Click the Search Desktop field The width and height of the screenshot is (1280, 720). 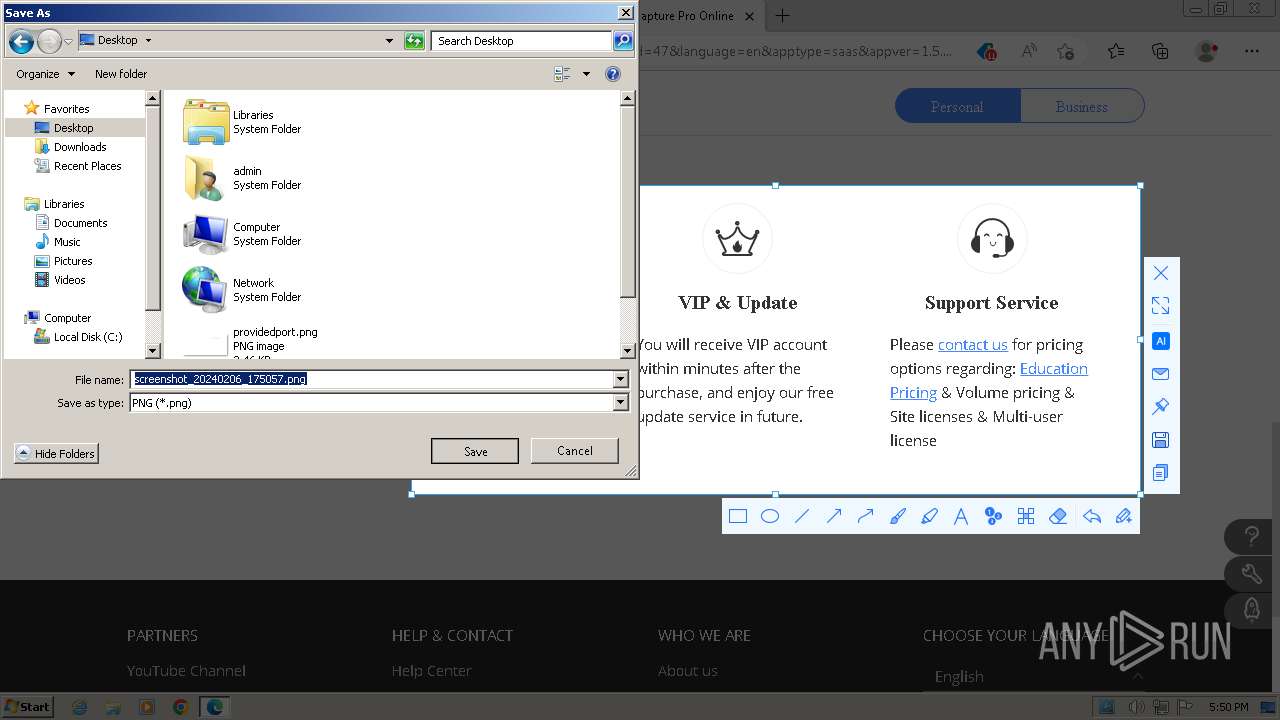tap(522, 41)
